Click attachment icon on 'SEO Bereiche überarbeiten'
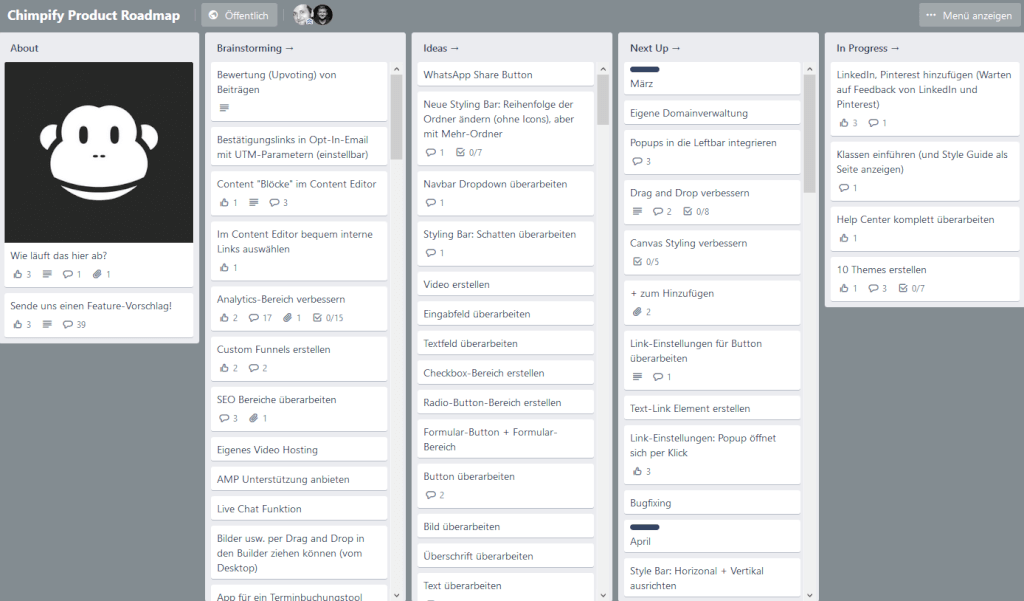The height and width of the screenshot is (601, 1024). tap(253, 418)
